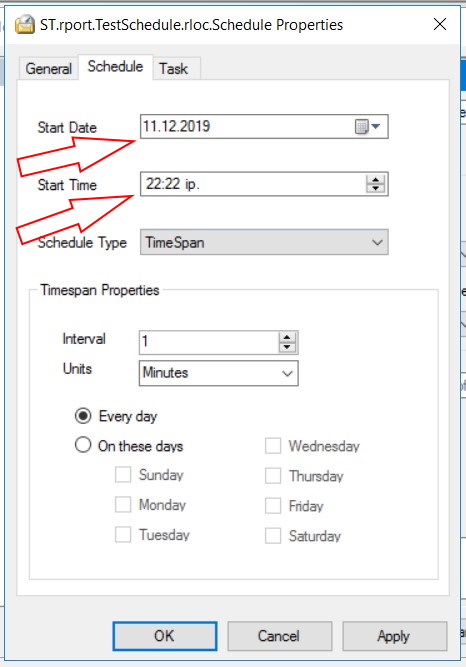Check the Wednesday checkbox

[x=273, y=446]
